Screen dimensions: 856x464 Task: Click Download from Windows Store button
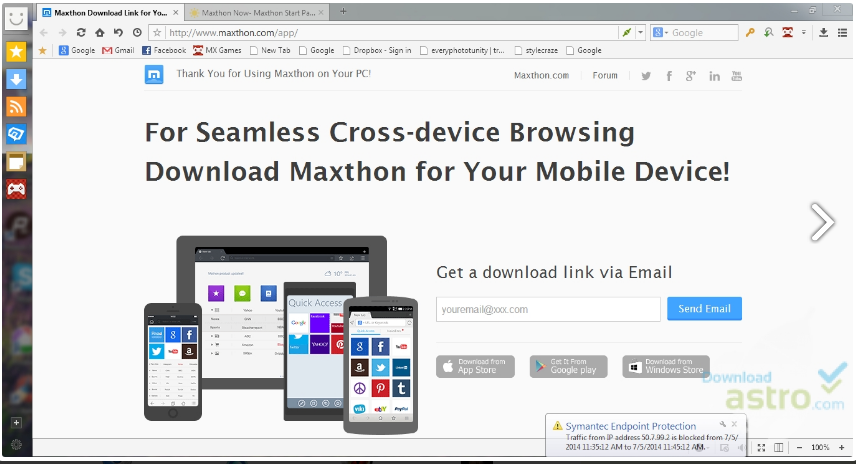666,366
